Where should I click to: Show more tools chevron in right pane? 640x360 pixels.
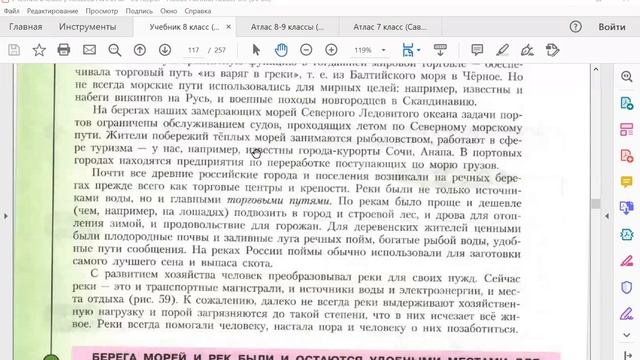(x=627, y=335)
